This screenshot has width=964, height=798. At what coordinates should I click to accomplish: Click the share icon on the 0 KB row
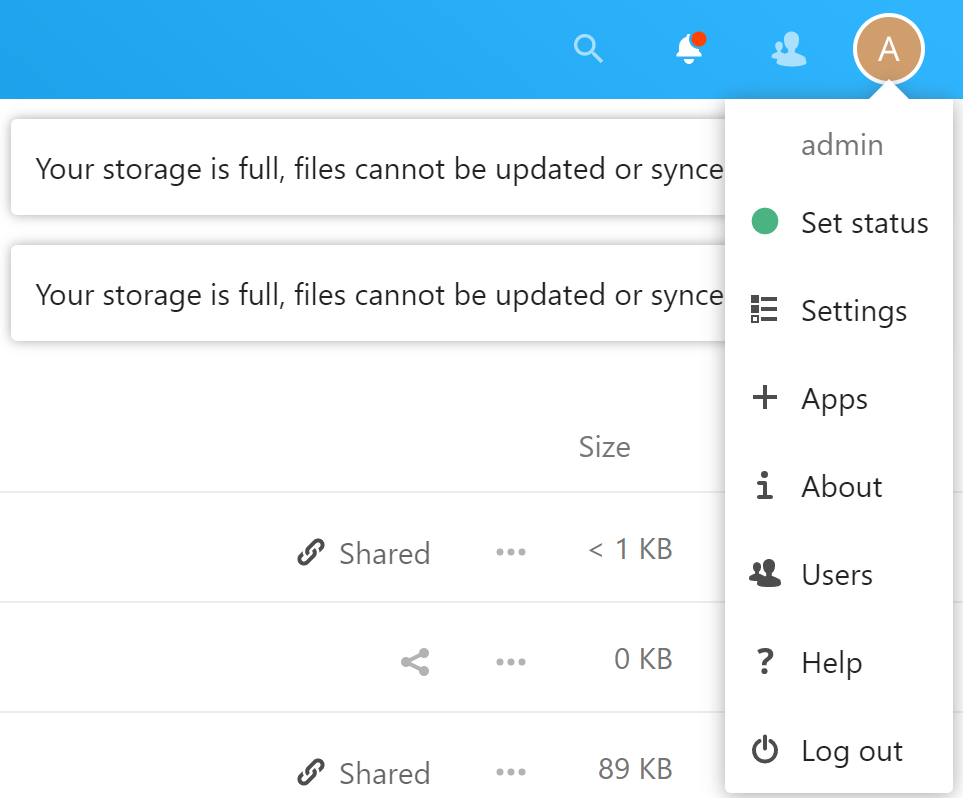[415, 661]
